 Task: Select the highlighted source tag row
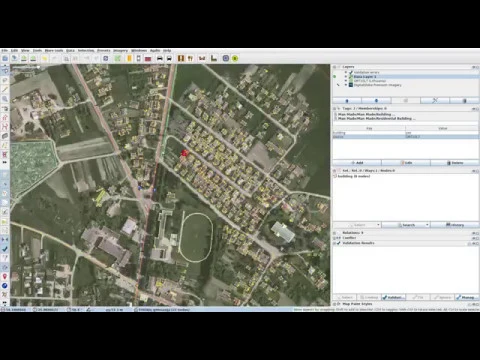coord(406,137)
